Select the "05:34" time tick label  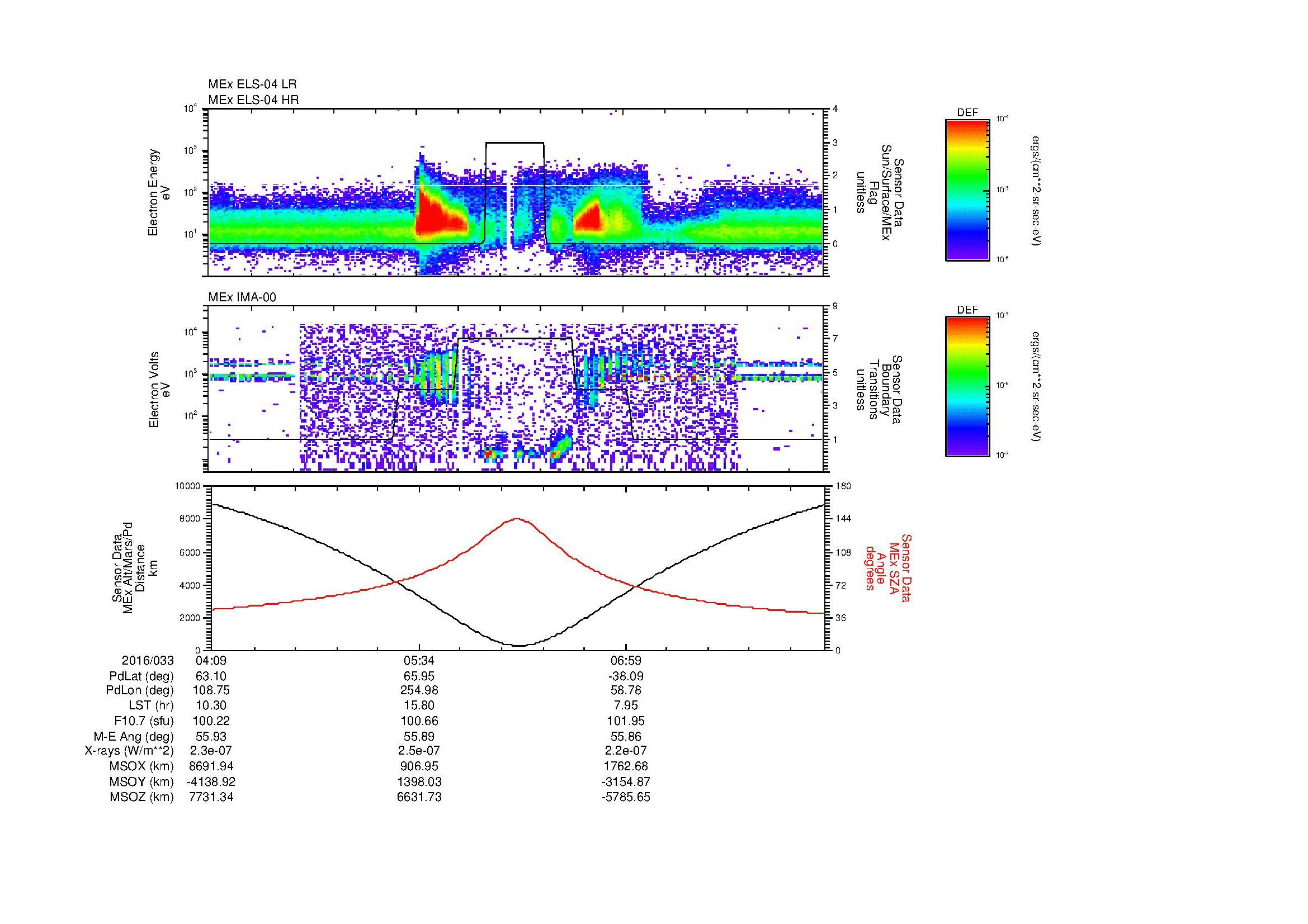pos(419,660)
